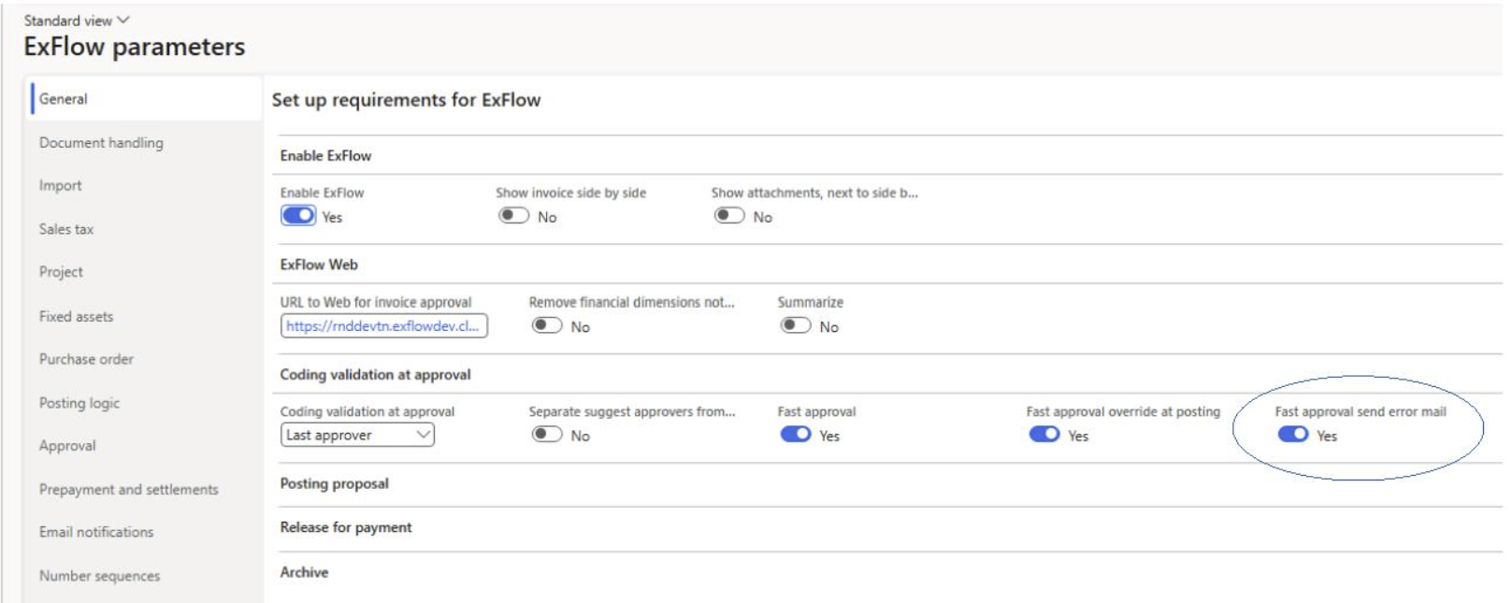Toggle Remove financial dimensions switch
Viewport: 1512px width, 603px height.
[547, 326]
